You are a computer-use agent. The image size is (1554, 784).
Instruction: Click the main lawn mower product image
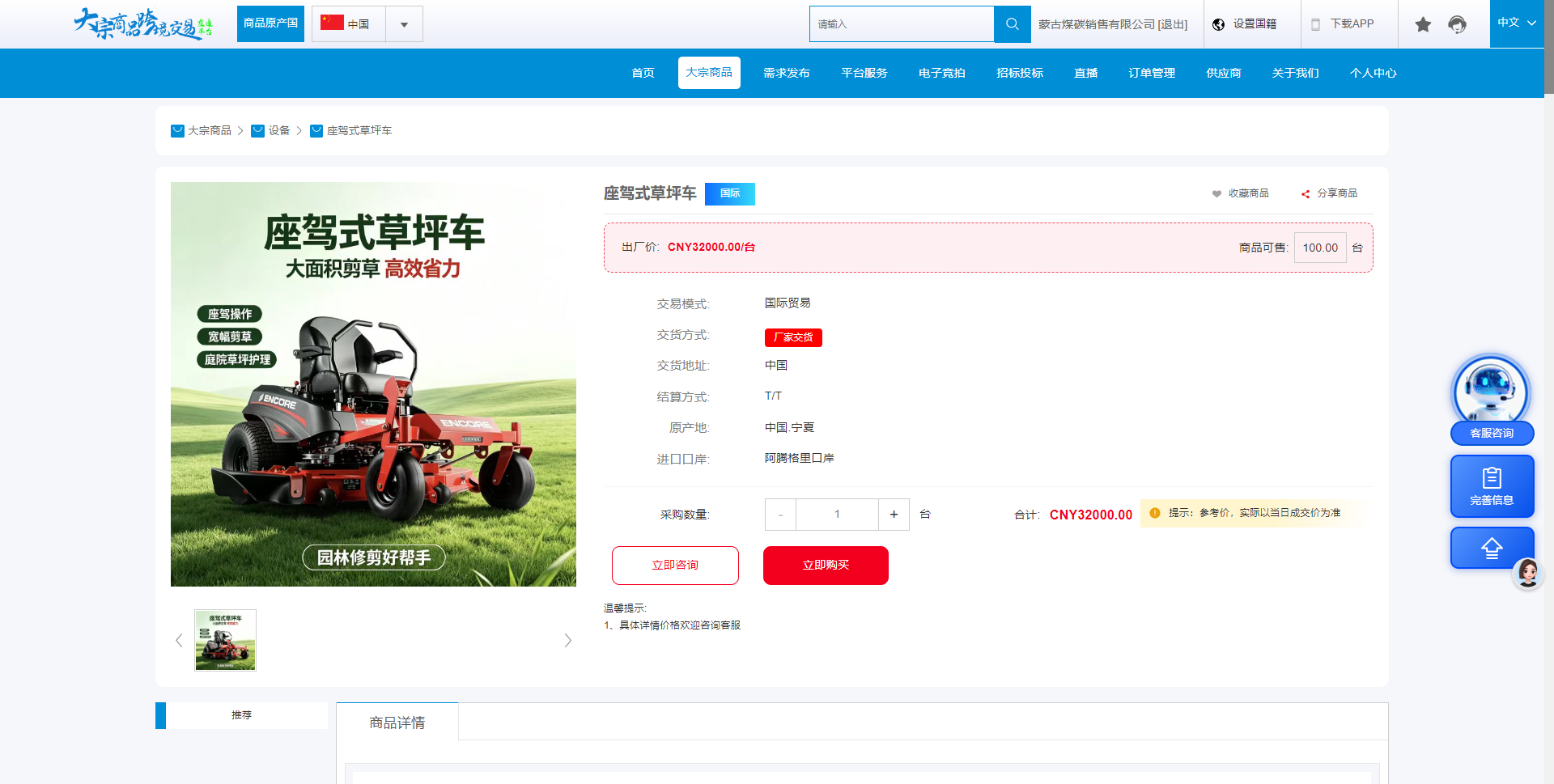[x=373, y=384]
